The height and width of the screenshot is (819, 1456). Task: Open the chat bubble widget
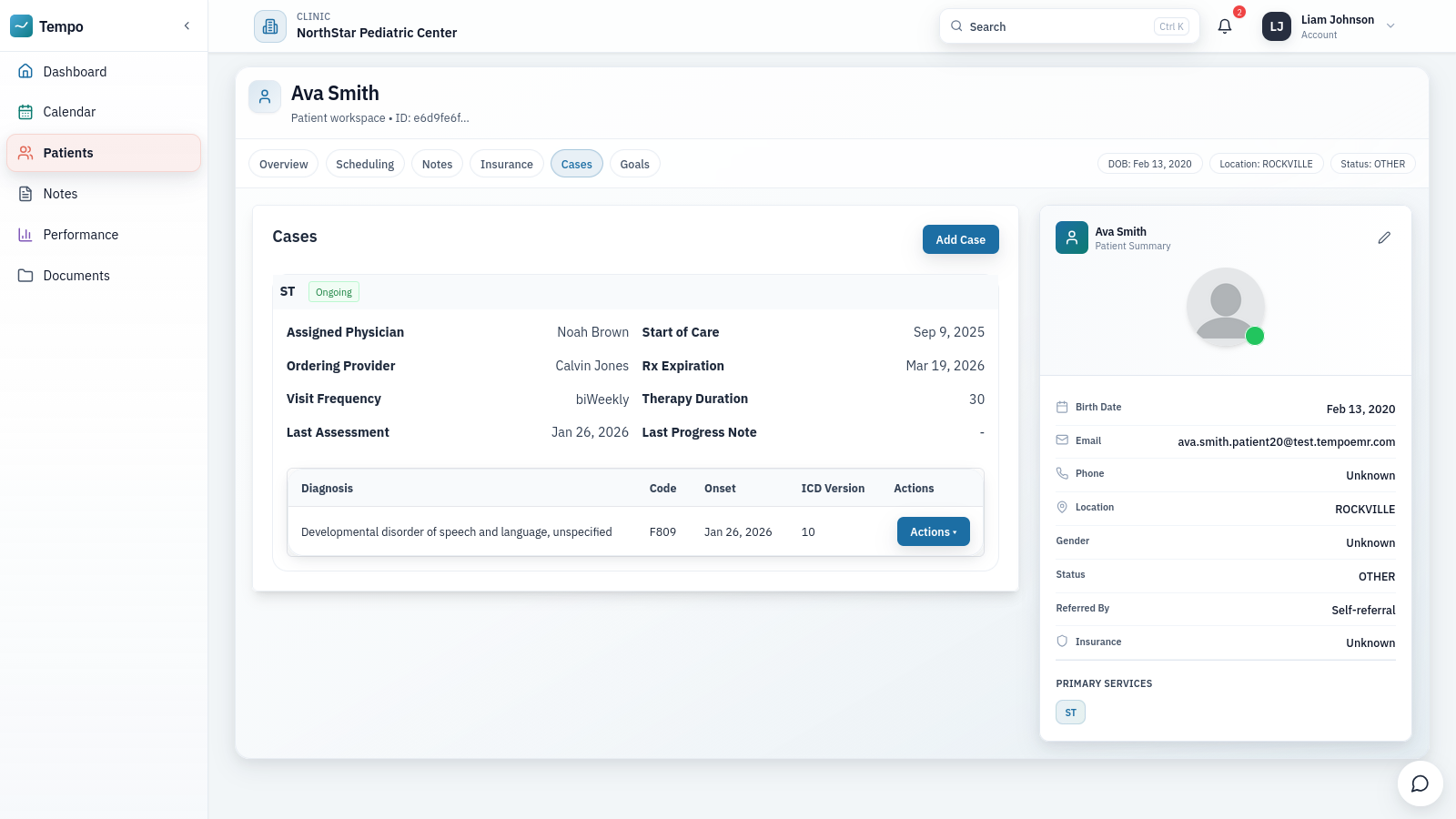pos(1421,784)
